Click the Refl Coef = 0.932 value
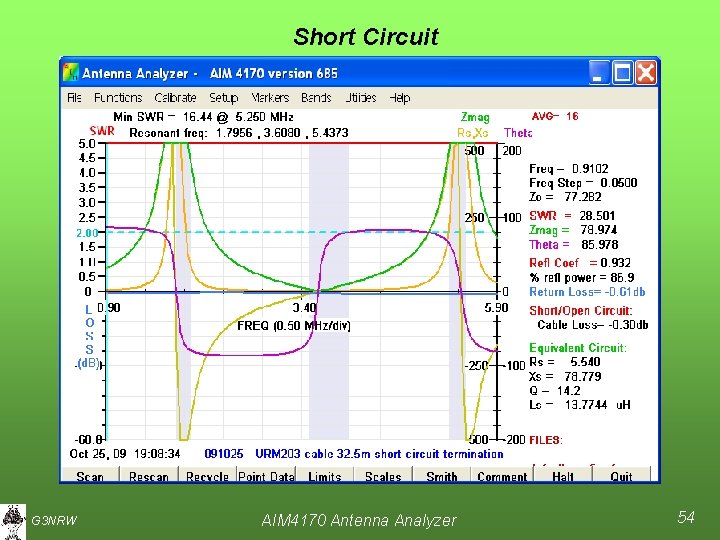 point(580,263)
